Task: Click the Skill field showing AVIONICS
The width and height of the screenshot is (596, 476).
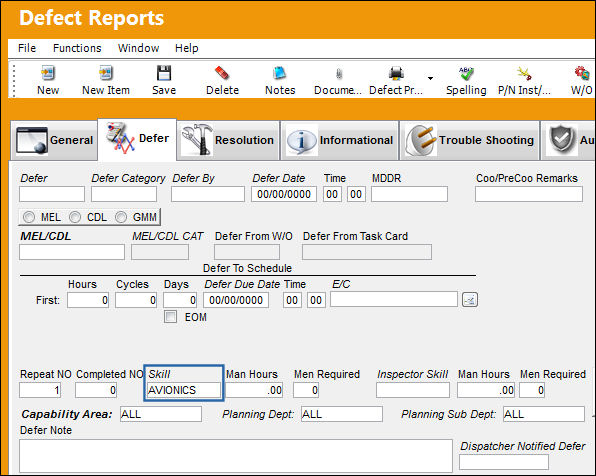Action: click(184, 390)
